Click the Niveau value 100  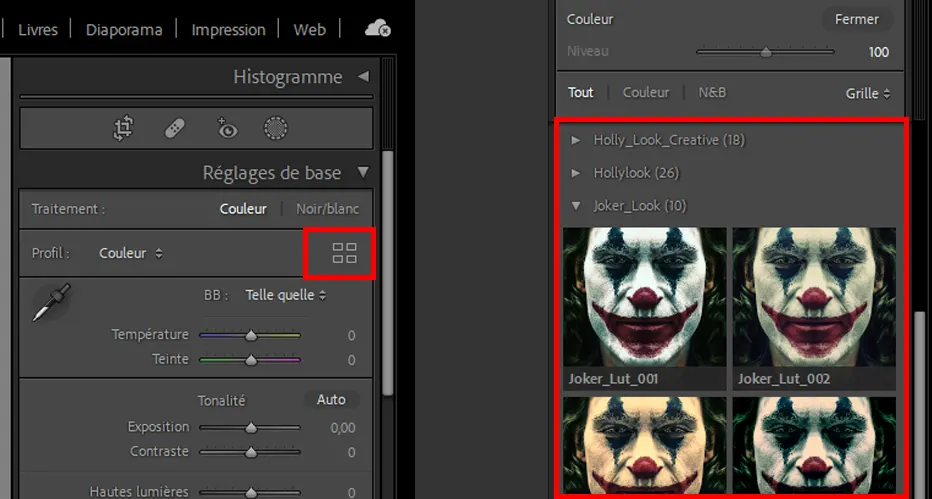[x=879, y=52]
